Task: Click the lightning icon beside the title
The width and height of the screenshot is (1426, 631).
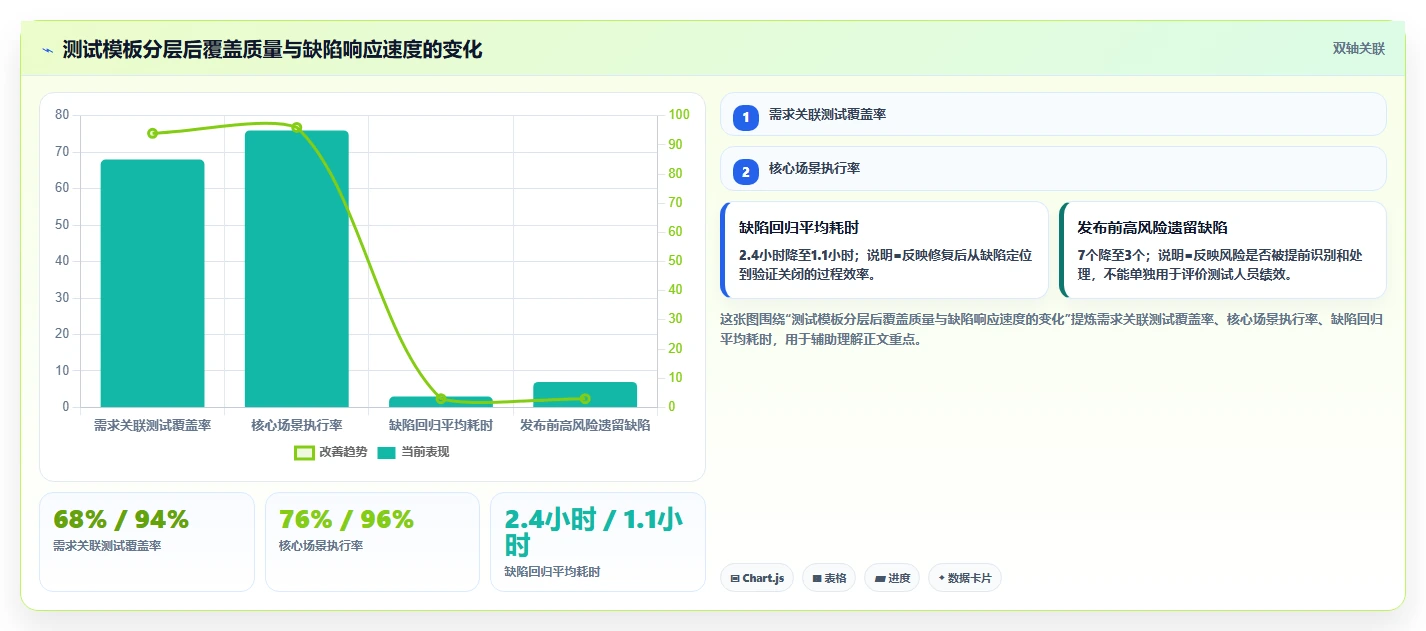Action: coord(47,50)
